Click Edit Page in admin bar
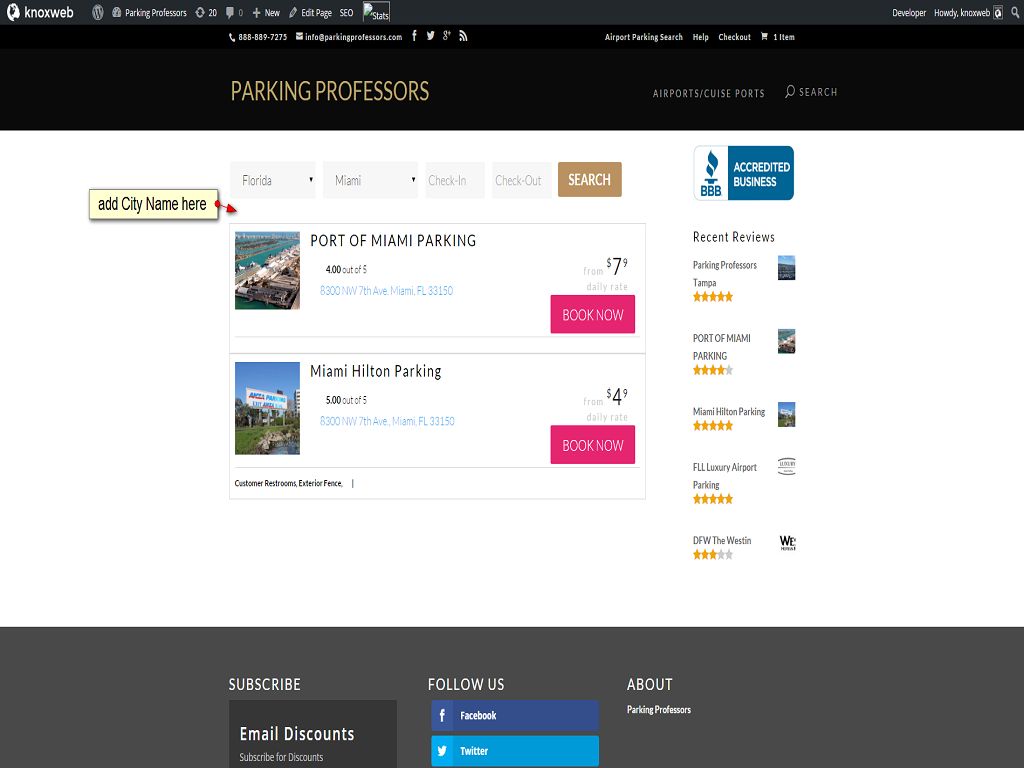 (x=310, y=12)
